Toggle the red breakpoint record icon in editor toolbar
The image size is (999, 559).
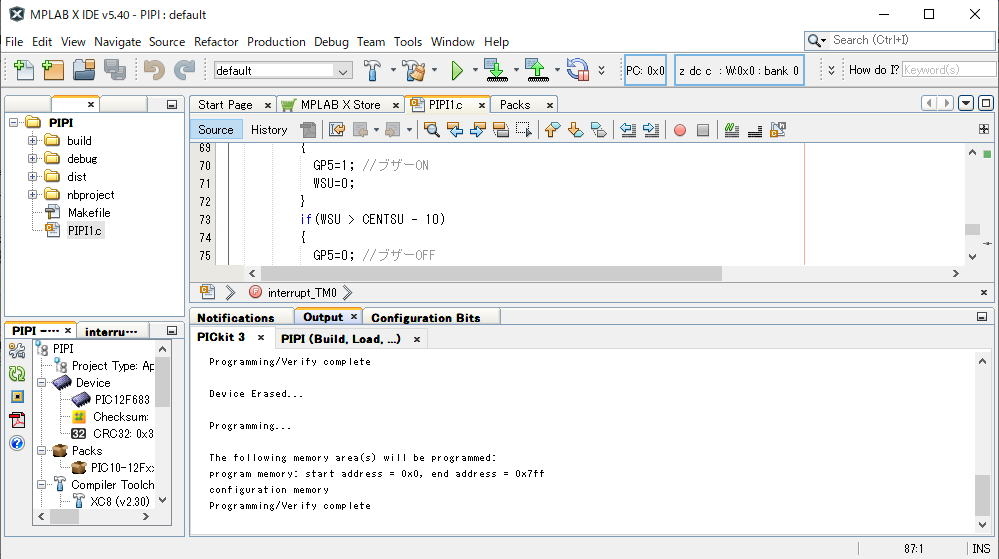pos(680,130)
